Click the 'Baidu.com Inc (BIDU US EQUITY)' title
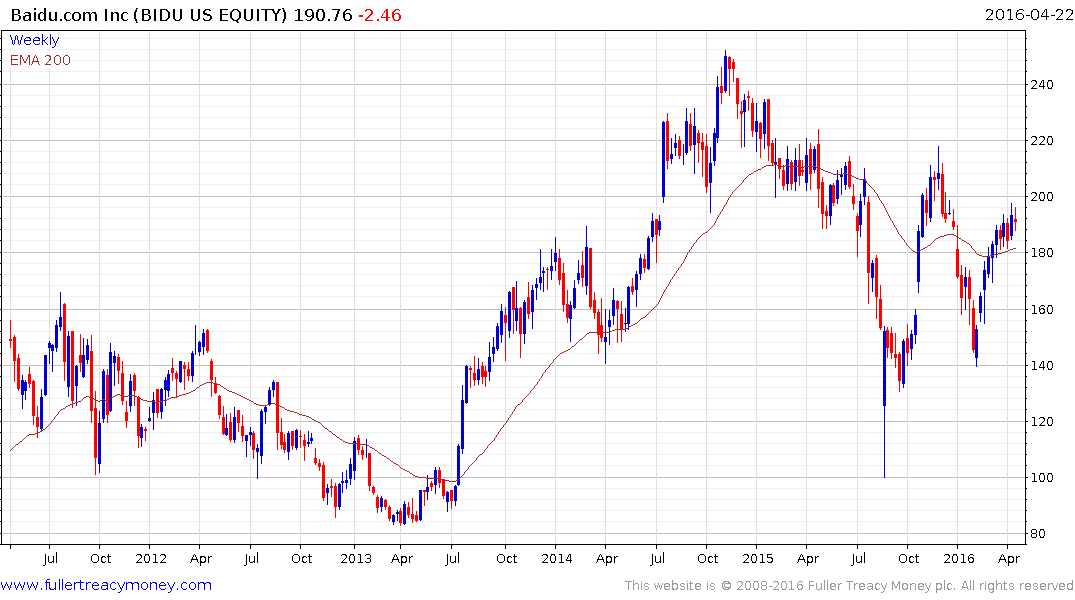This screenshot has width=1075, height=600. (x=149, y=15)
